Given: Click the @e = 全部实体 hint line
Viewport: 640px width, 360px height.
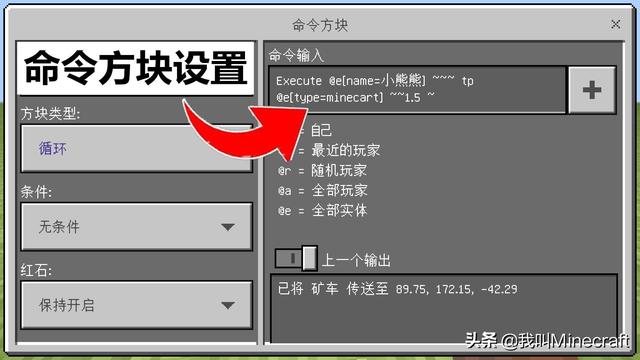Looking at the screenshot, I should (x=322, y=210).
